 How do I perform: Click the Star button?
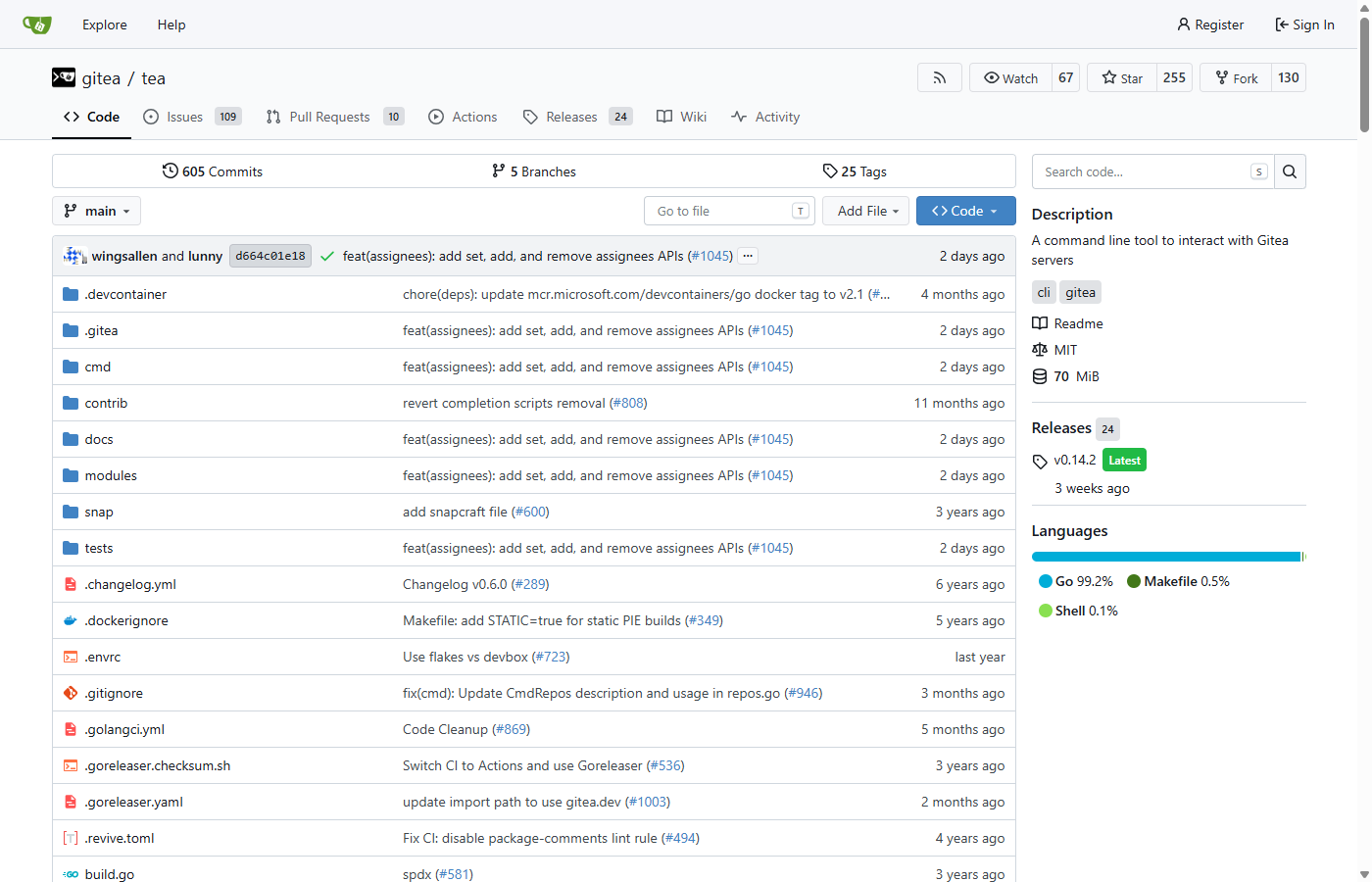click(1122, 77)
